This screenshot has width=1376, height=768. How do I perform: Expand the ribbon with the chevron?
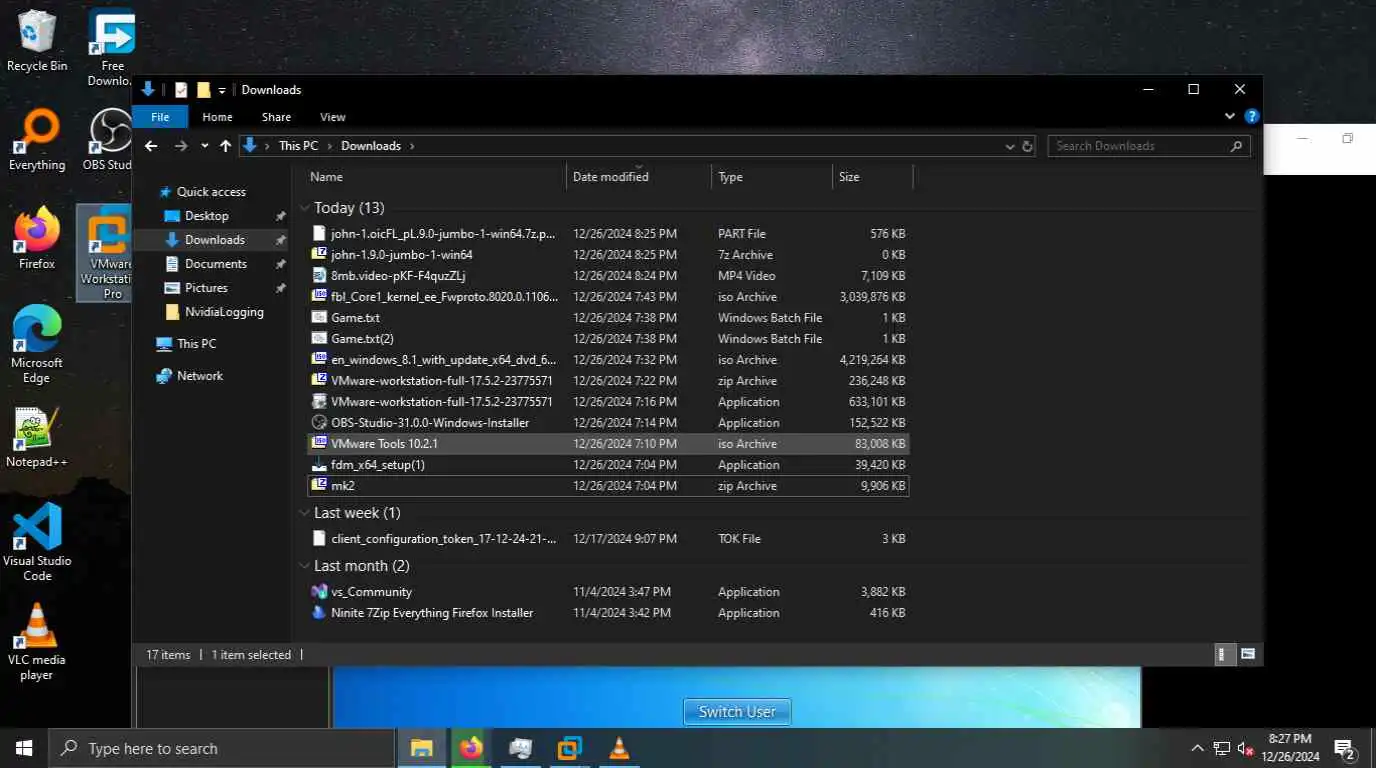(x=1230, y=117)
